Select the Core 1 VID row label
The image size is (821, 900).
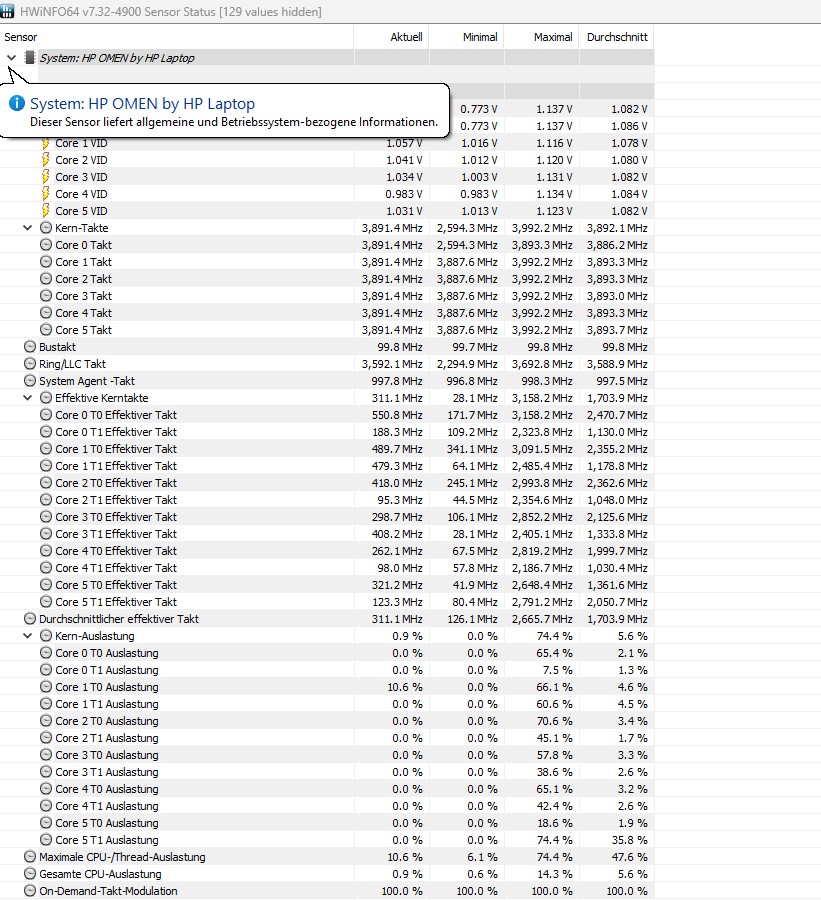(81, 143)
